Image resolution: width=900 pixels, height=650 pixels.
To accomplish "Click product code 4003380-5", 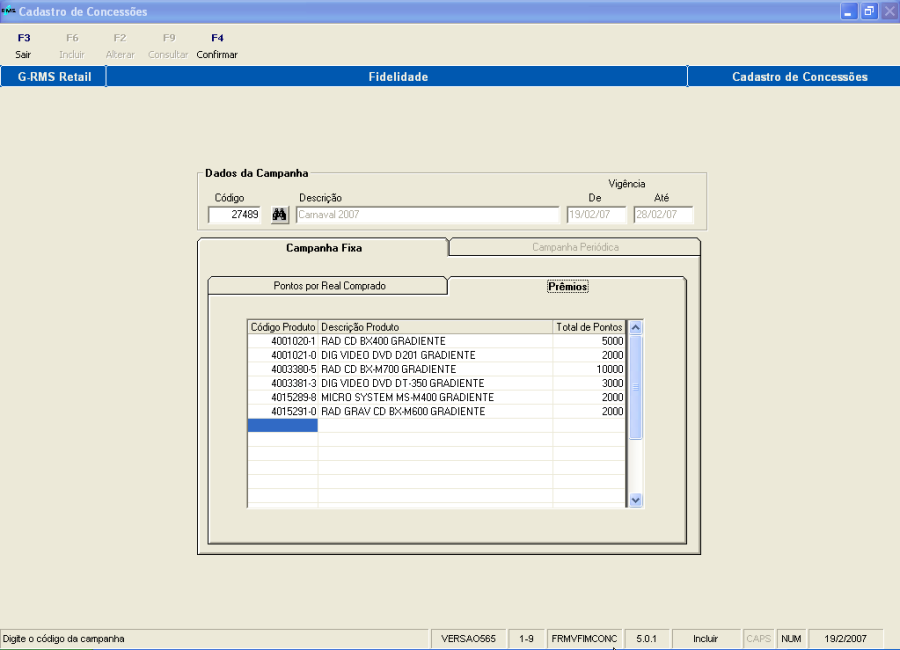I will [x=293, y=369].
